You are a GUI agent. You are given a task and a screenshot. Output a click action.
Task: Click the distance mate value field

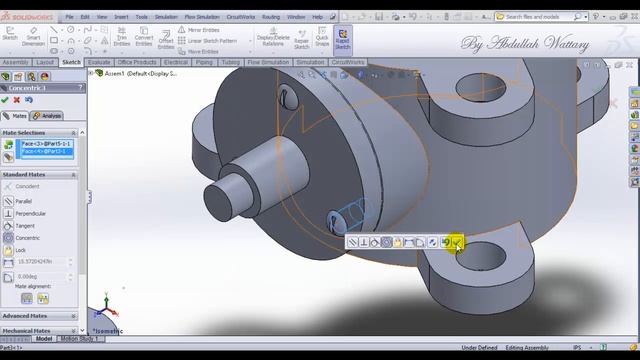pos(42,261)
